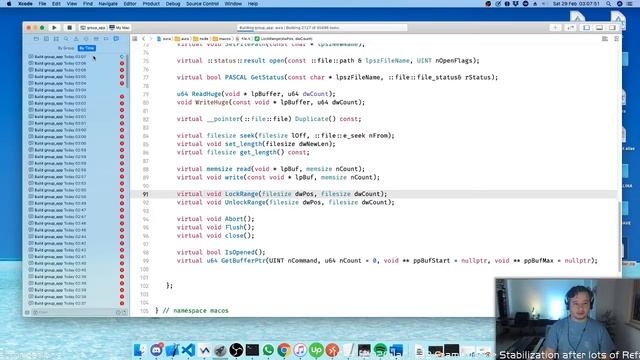Select the By Time filter
This screenshot has height=360, width=640.
click(x=87, y=48)
